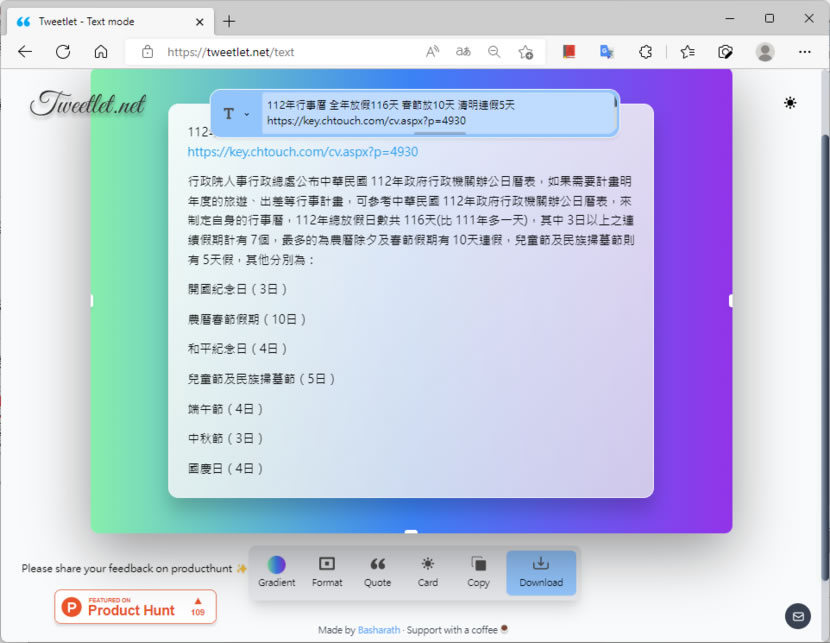The image size is (830, 643).
Task: Click the address bar URL
Action: point(230,52)
